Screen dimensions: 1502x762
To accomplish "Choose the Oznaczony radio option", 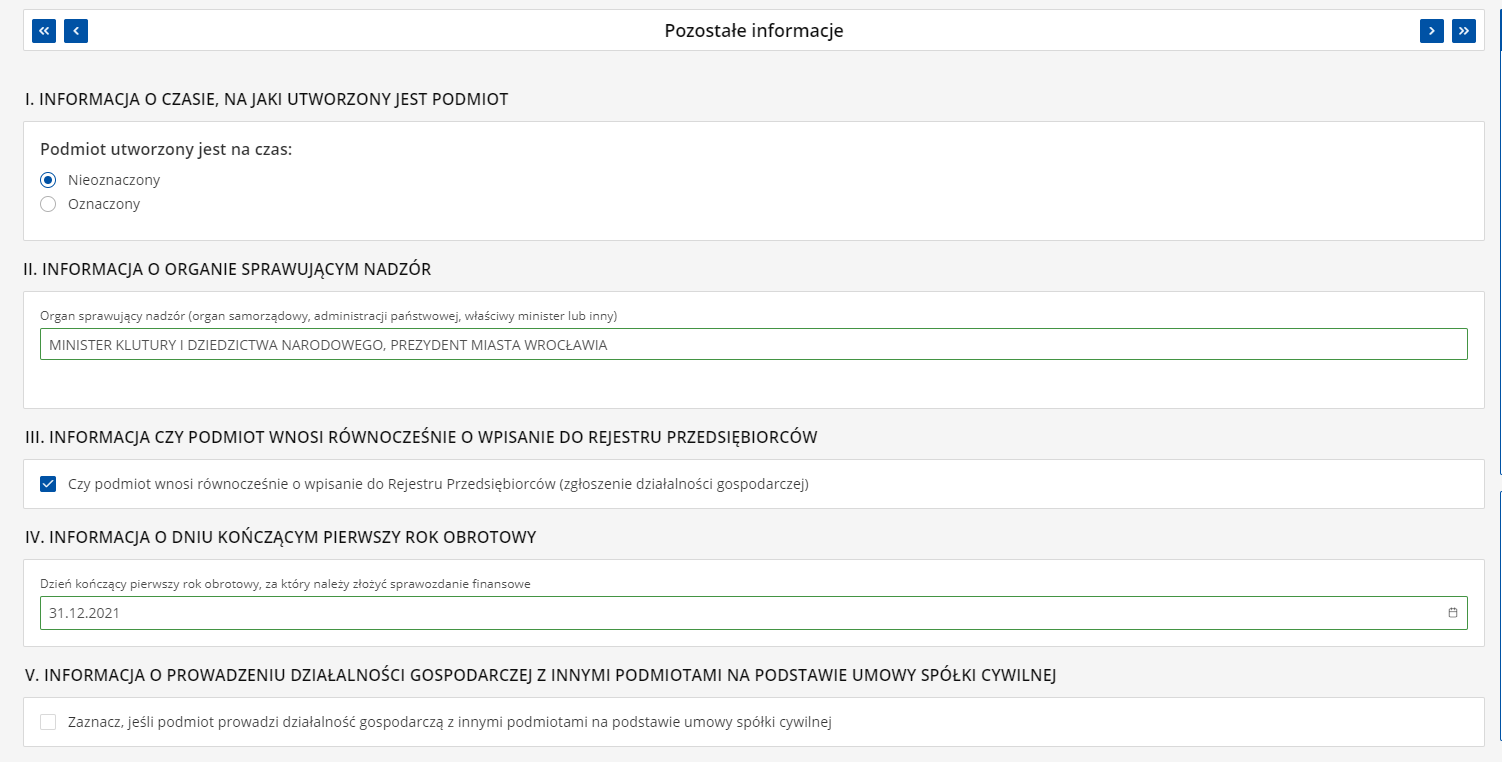I will (48, 204).
